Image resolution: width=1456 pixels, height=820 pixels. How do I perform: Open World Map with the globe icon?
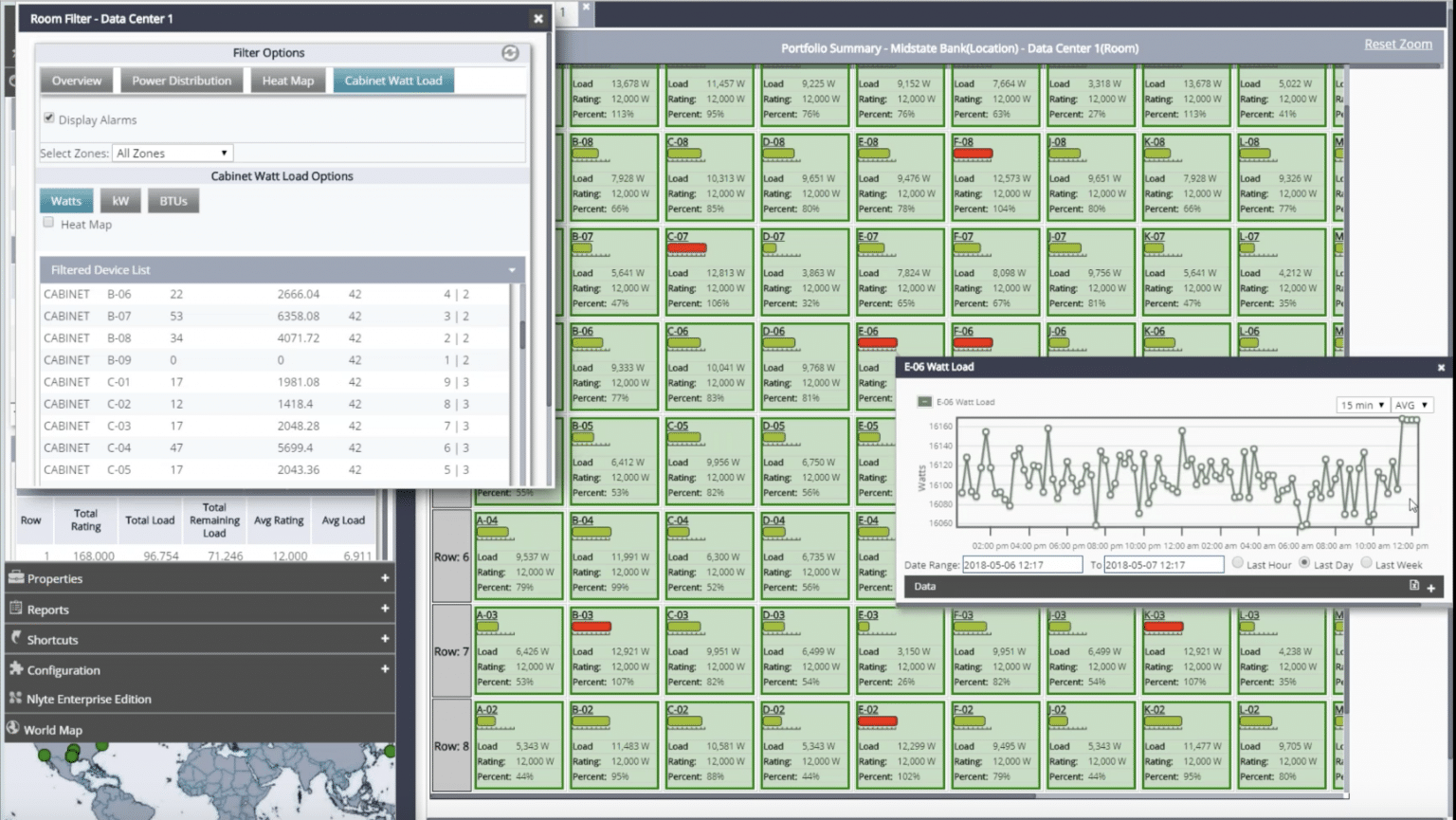13,730
